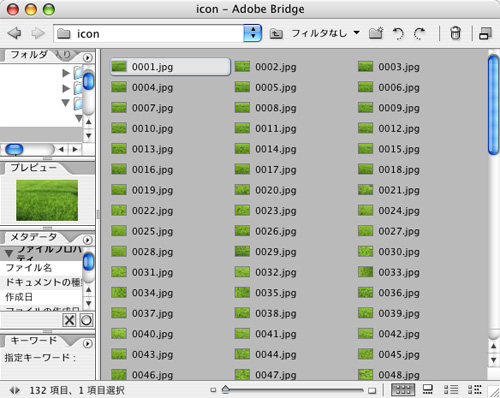
Task: Go back to the previous folder
Action: (x=14, y=33)
